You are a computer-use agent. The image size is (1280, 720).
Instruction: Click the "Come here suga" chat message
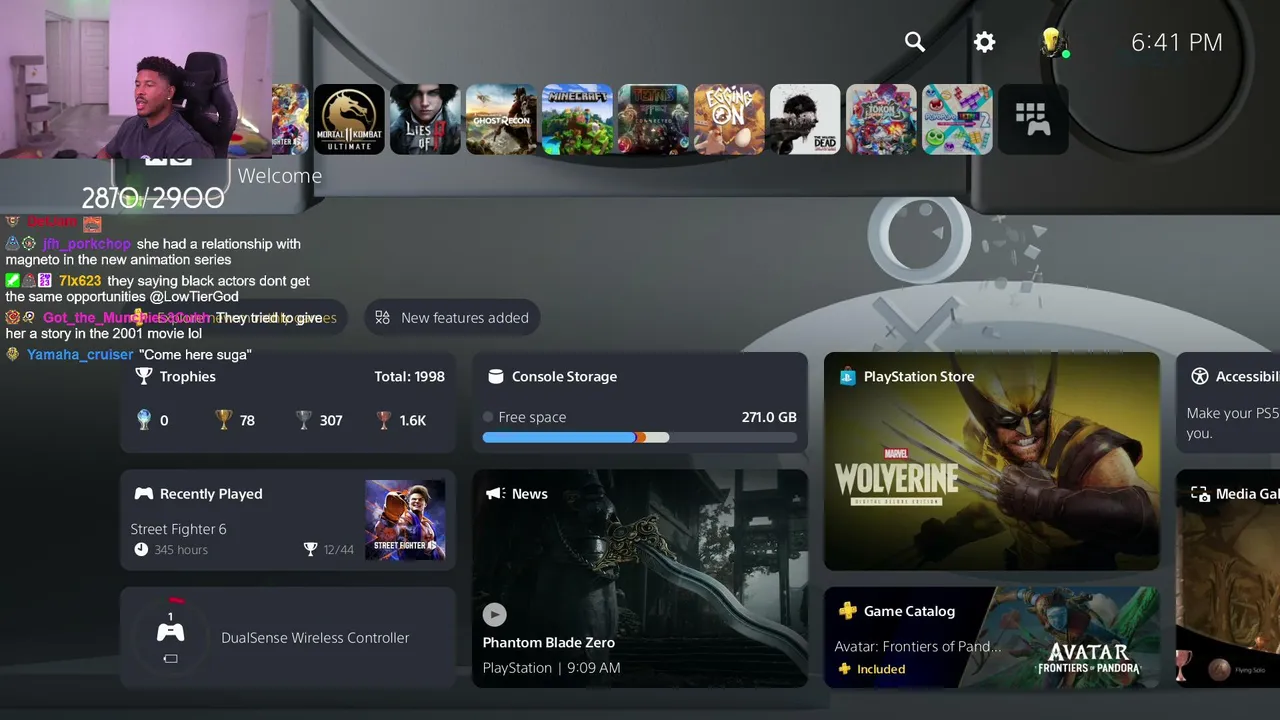(x=195, y=354)
